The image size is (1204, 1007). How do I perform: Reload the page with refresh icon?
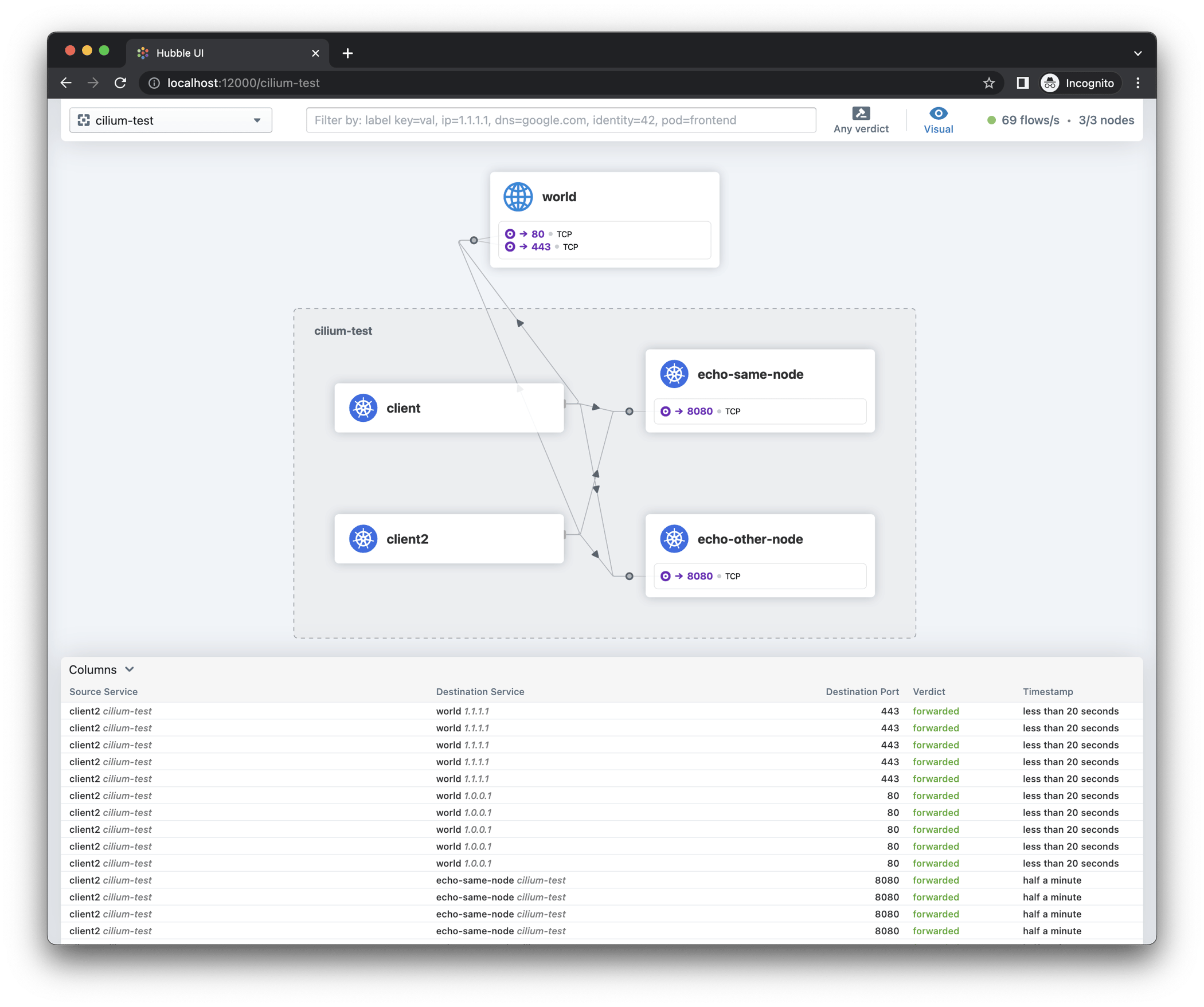click(x=120, y=83)
